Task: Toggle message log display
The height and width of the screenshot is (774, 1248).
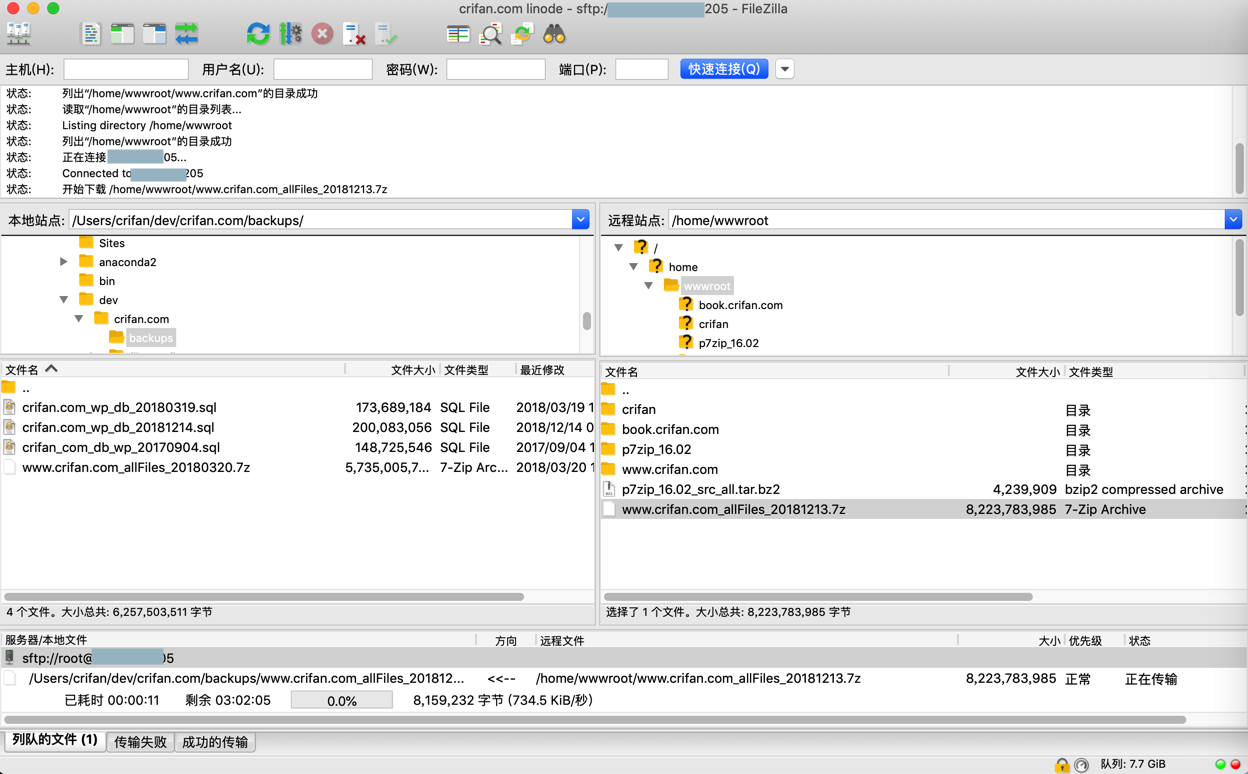Action: [91, 34]
